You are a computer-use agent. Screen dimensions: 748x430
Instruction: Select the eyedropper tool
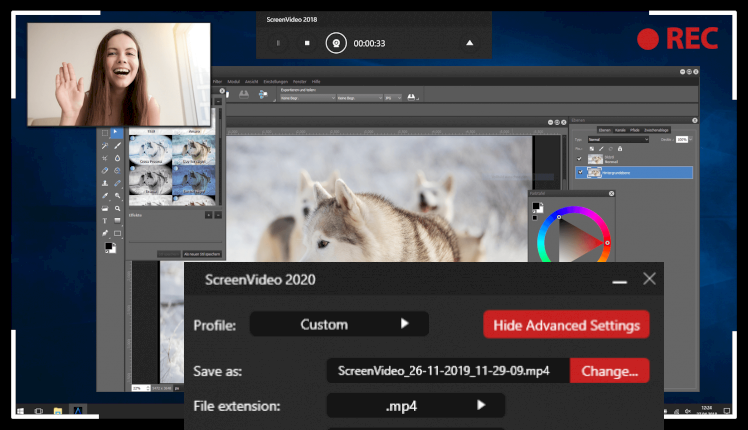pos(105,196)
